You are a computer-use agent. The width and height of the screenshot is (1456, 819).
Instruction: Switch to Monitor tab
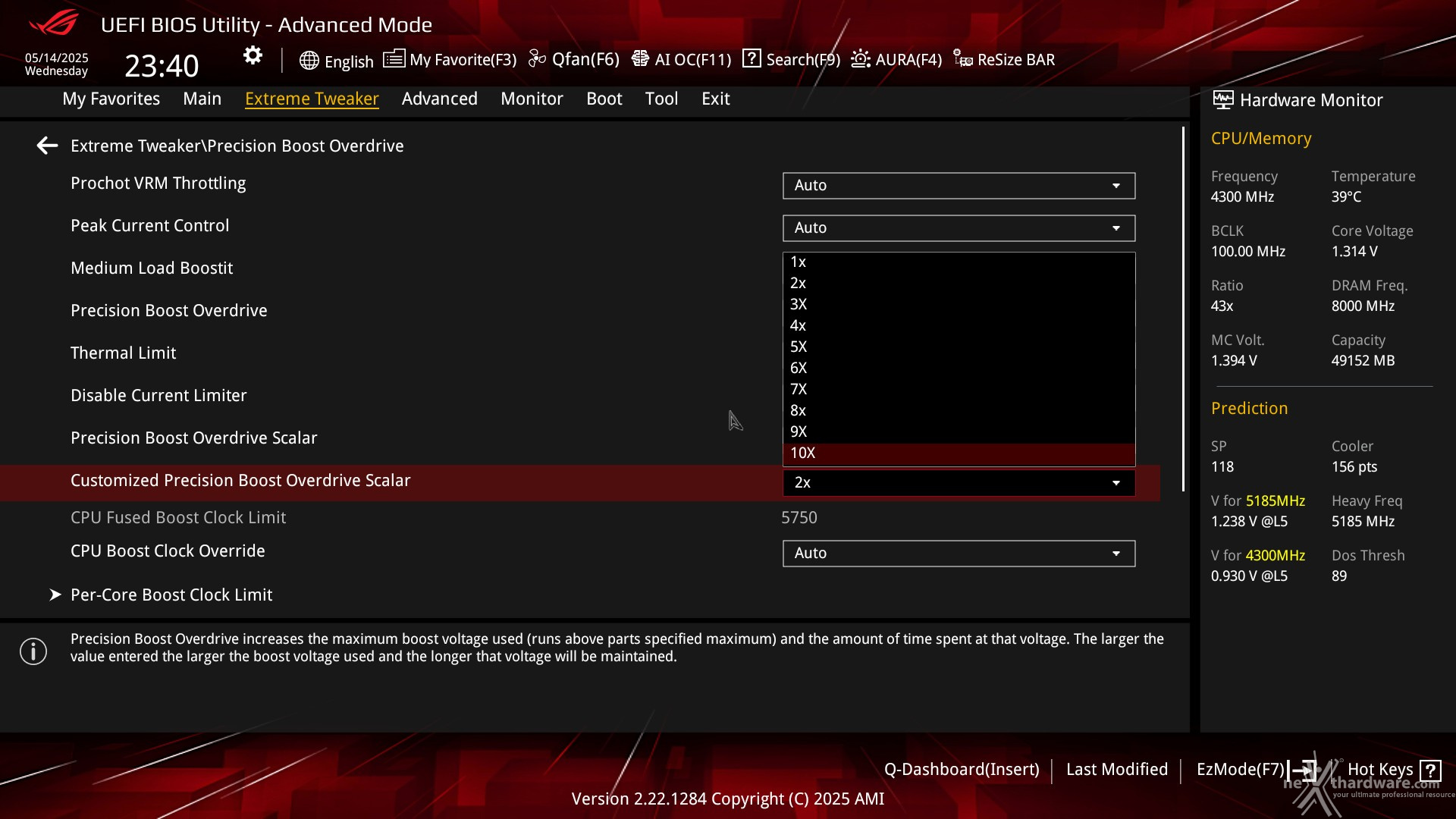point(532,99)
